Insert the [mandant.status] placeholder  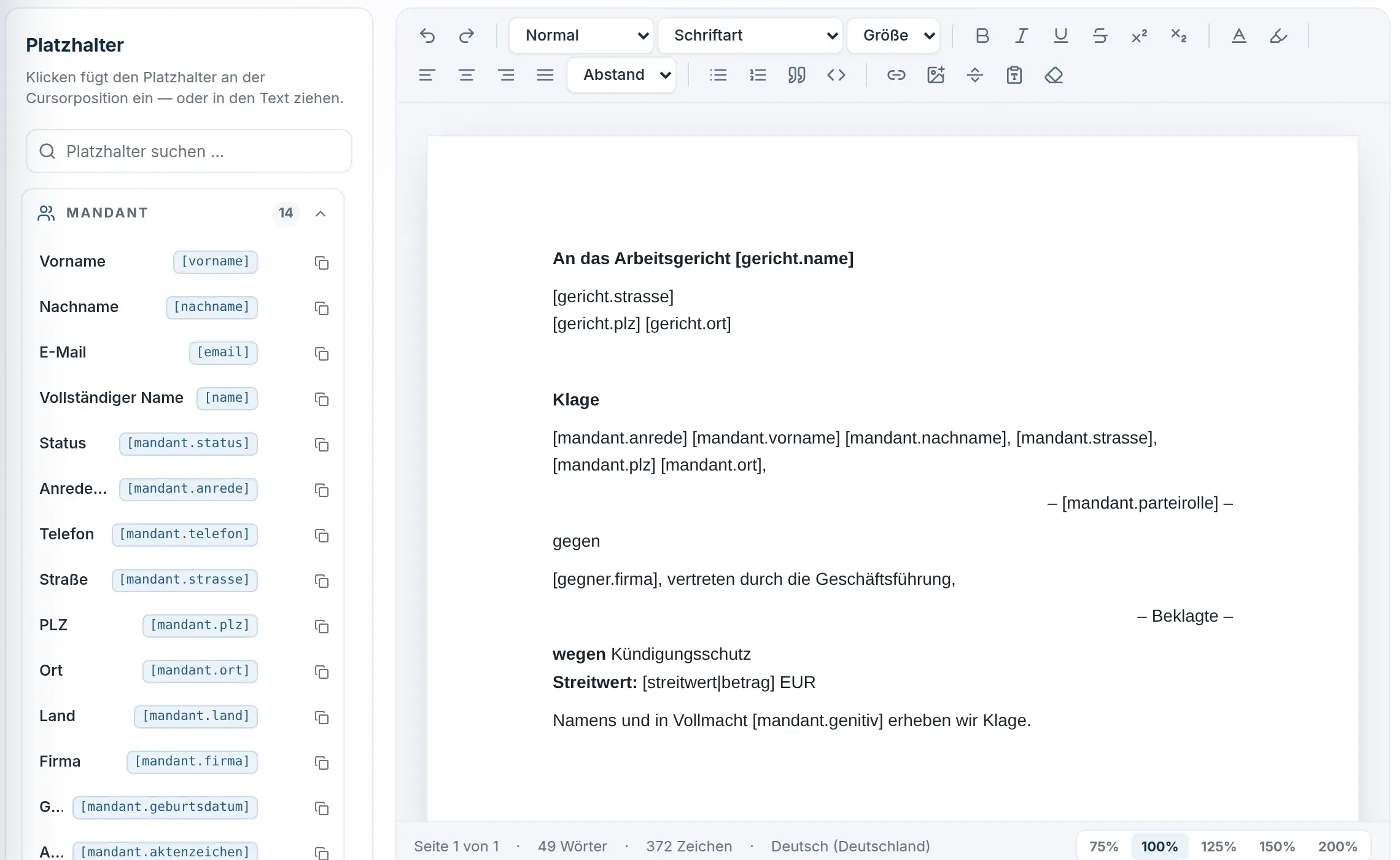(x=189, y=444)
